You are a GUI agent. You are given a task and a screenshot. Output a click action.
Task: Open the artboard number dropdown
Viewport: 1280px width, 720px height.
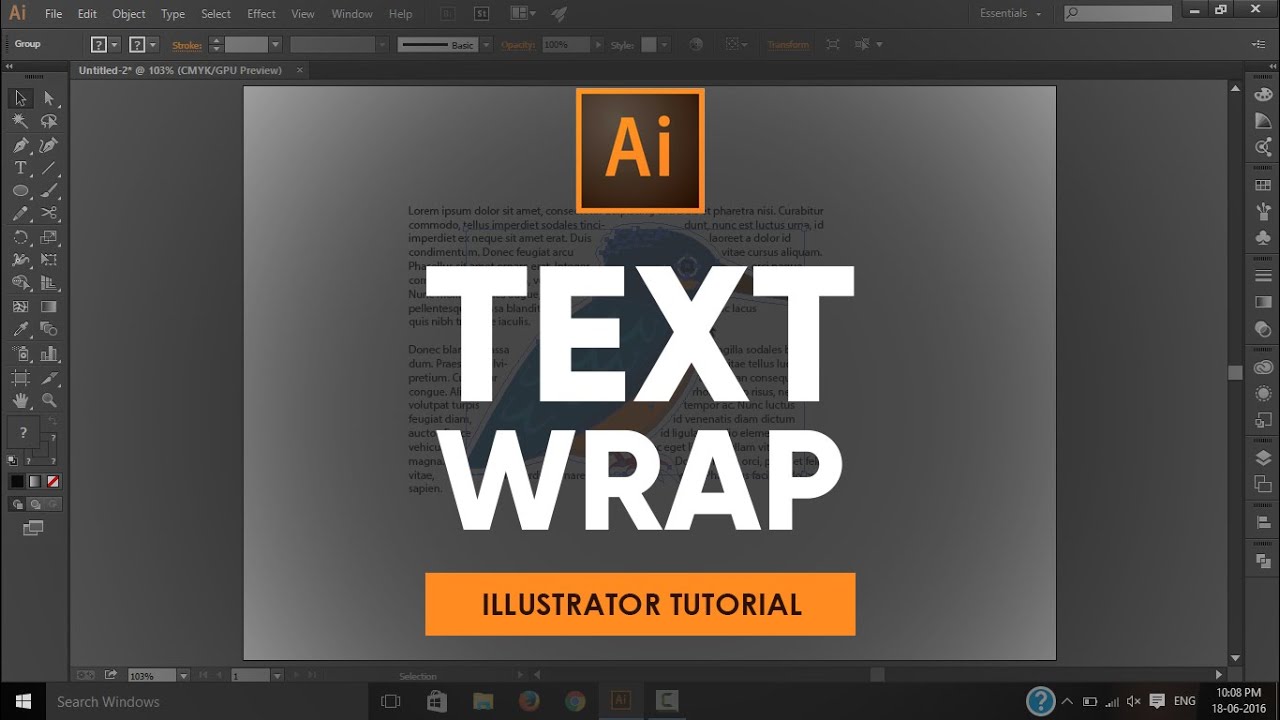[278, 676]
